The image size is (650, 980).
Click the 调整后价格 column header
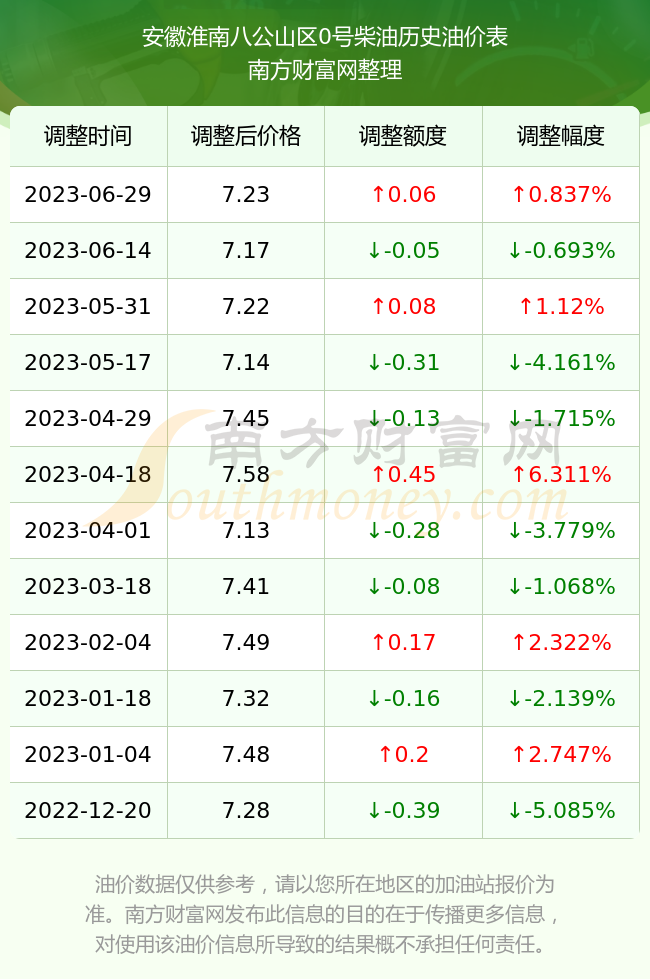246,136
